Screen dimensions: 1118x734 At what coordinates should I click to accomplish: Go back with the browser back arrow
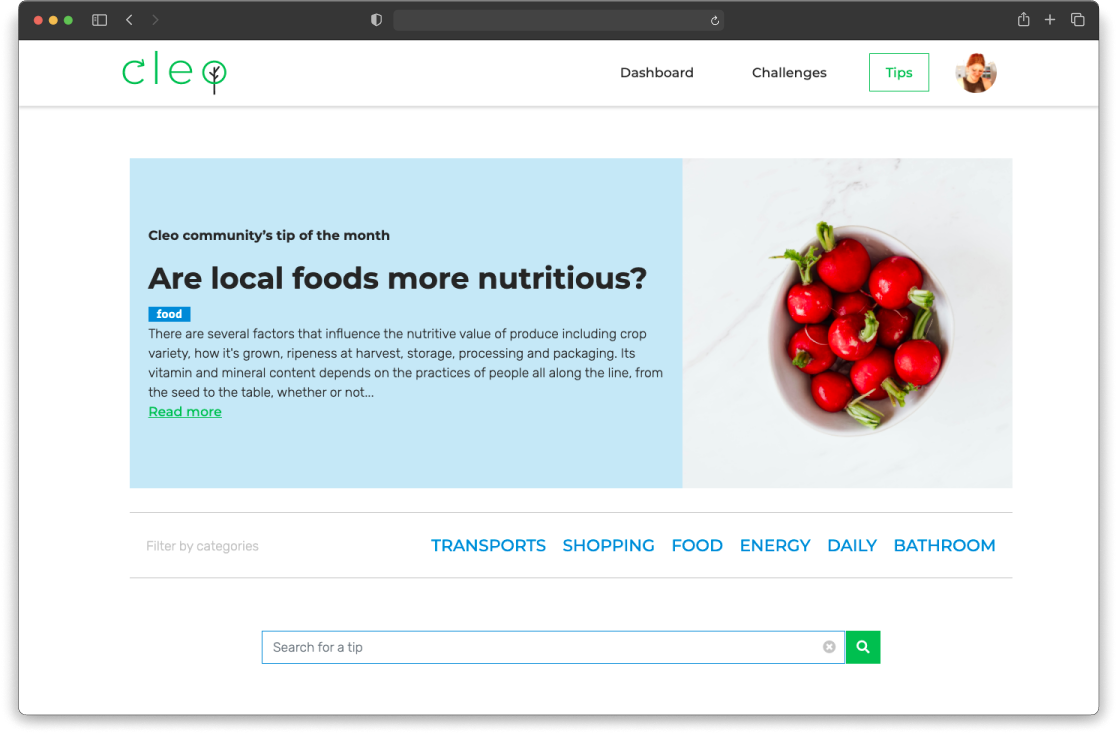pos(129,20)
